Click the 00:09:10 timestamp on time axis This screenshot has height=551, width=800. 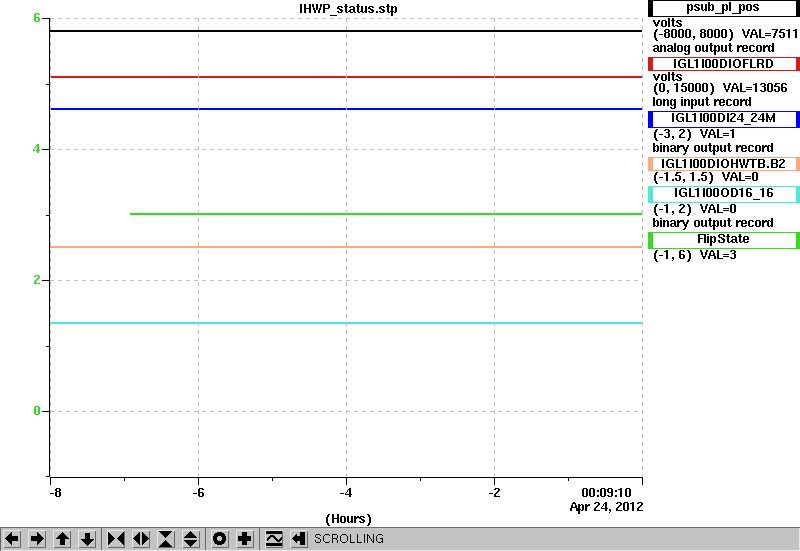pos(606,493)
